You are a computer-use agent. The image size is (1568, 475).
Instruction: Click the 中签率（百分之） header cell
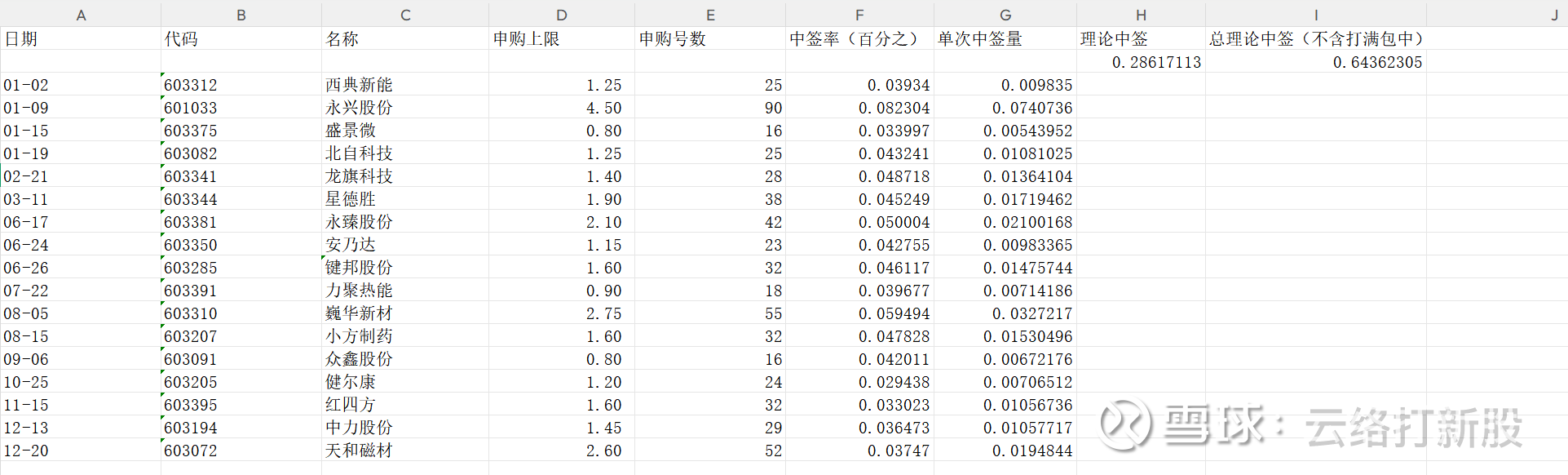coord(859,38)
